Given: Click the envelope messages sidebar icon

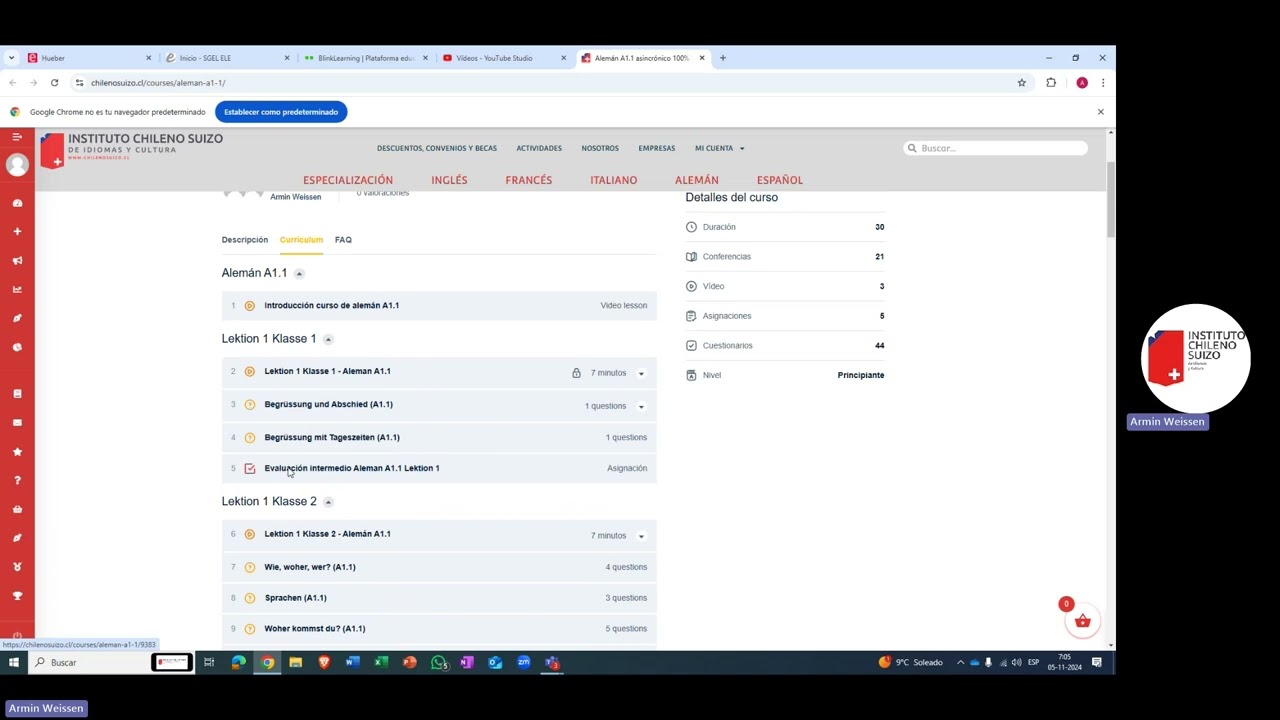Looking at the screenshot, I should click(x=17, y=423).
